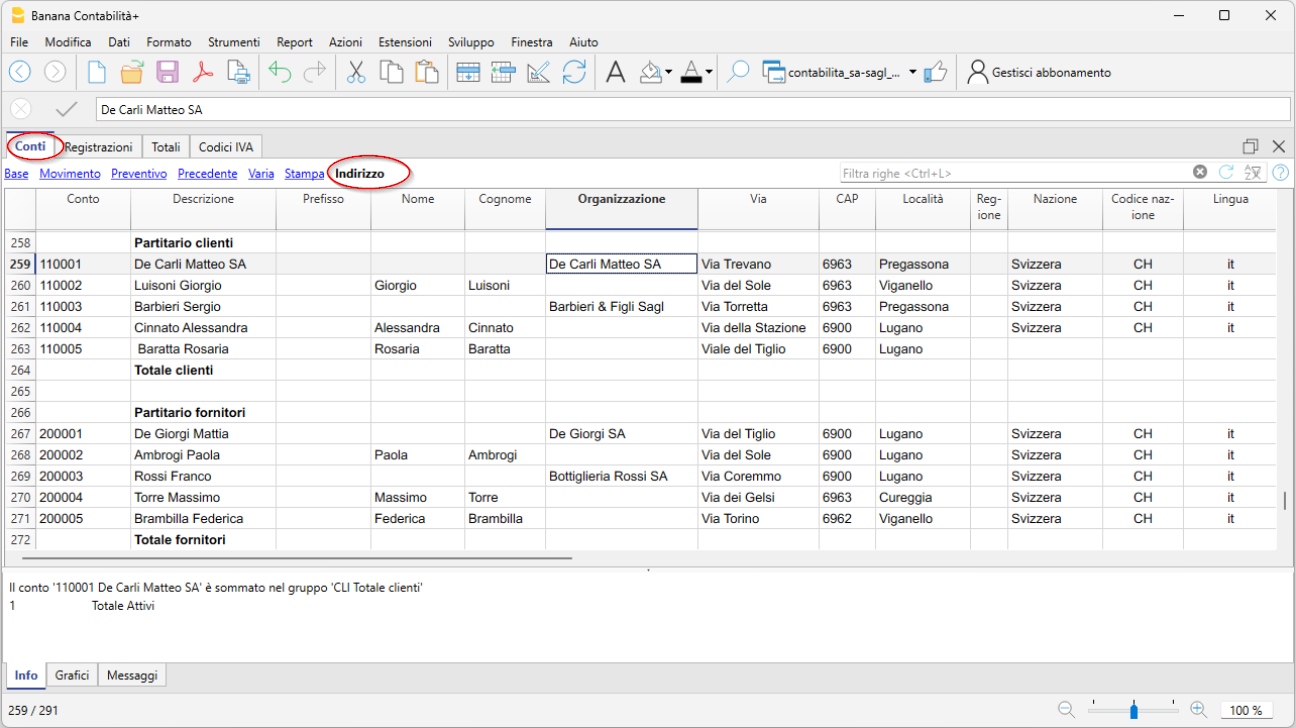The height and width of the screenshot is (728, 1296).
Task: Open a file with the folder icon
Action: [132, 72]
